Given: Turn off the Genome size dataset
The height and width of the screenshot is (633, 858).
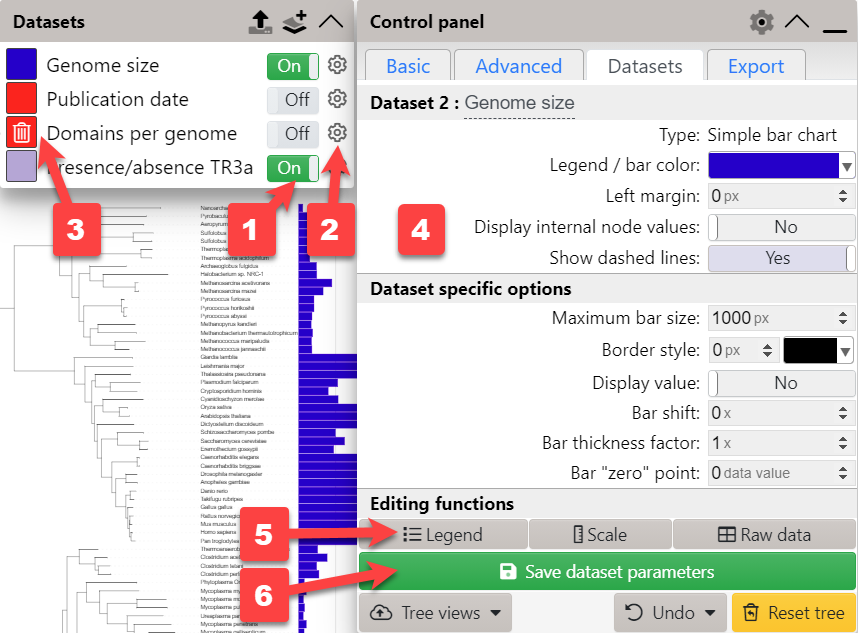Looking at the screenshot, I should pyautogui.click(x=292, y=66).
